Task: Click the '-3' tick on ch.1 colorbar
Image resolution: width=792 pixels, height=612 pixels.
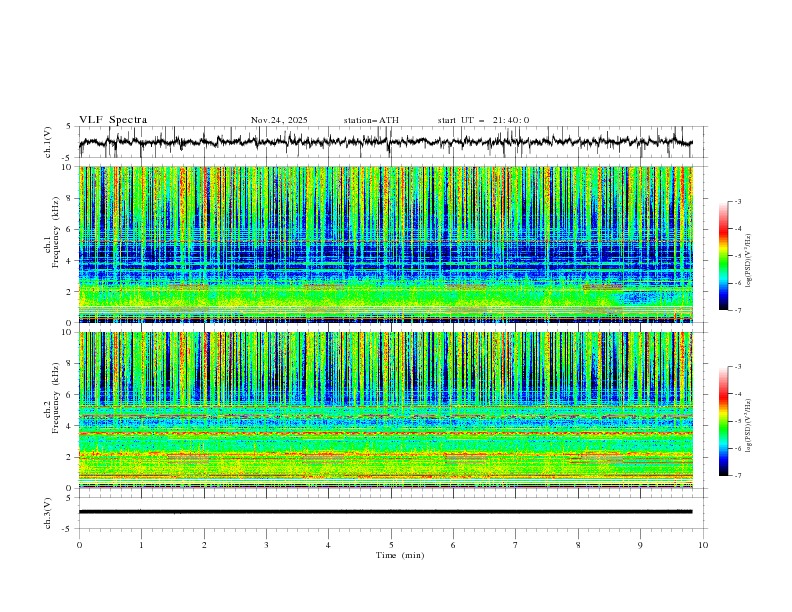Action: (x=737, y=201)
